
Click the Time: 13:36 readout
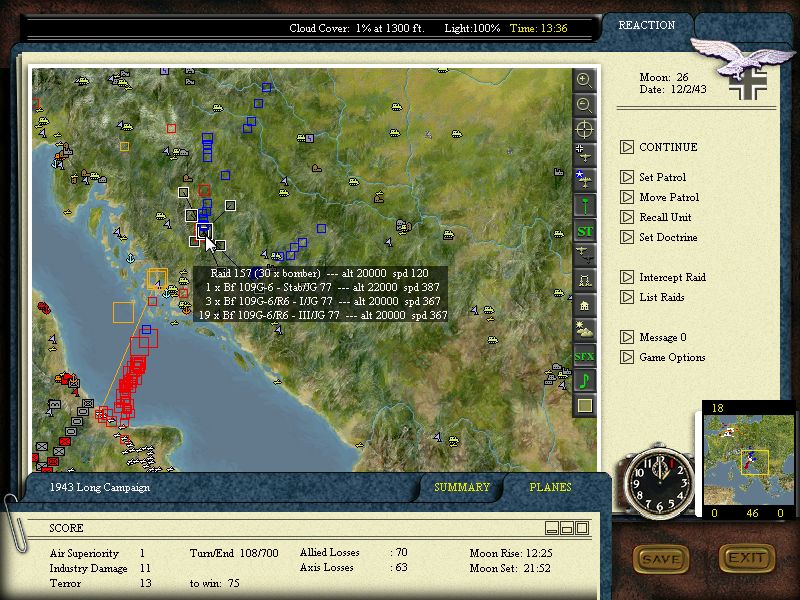(x=538, y=28)
